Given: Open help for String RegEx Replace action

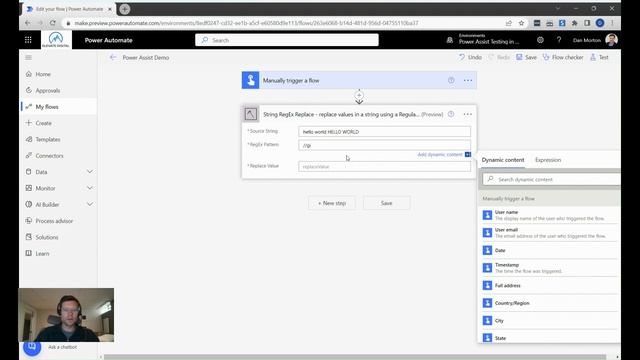Looking at the screenshot, I should (x=451, y=114).
